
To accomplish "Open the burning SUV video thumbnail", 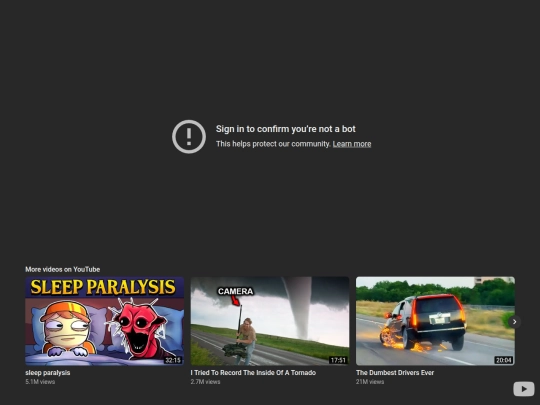I will (435, 321).
